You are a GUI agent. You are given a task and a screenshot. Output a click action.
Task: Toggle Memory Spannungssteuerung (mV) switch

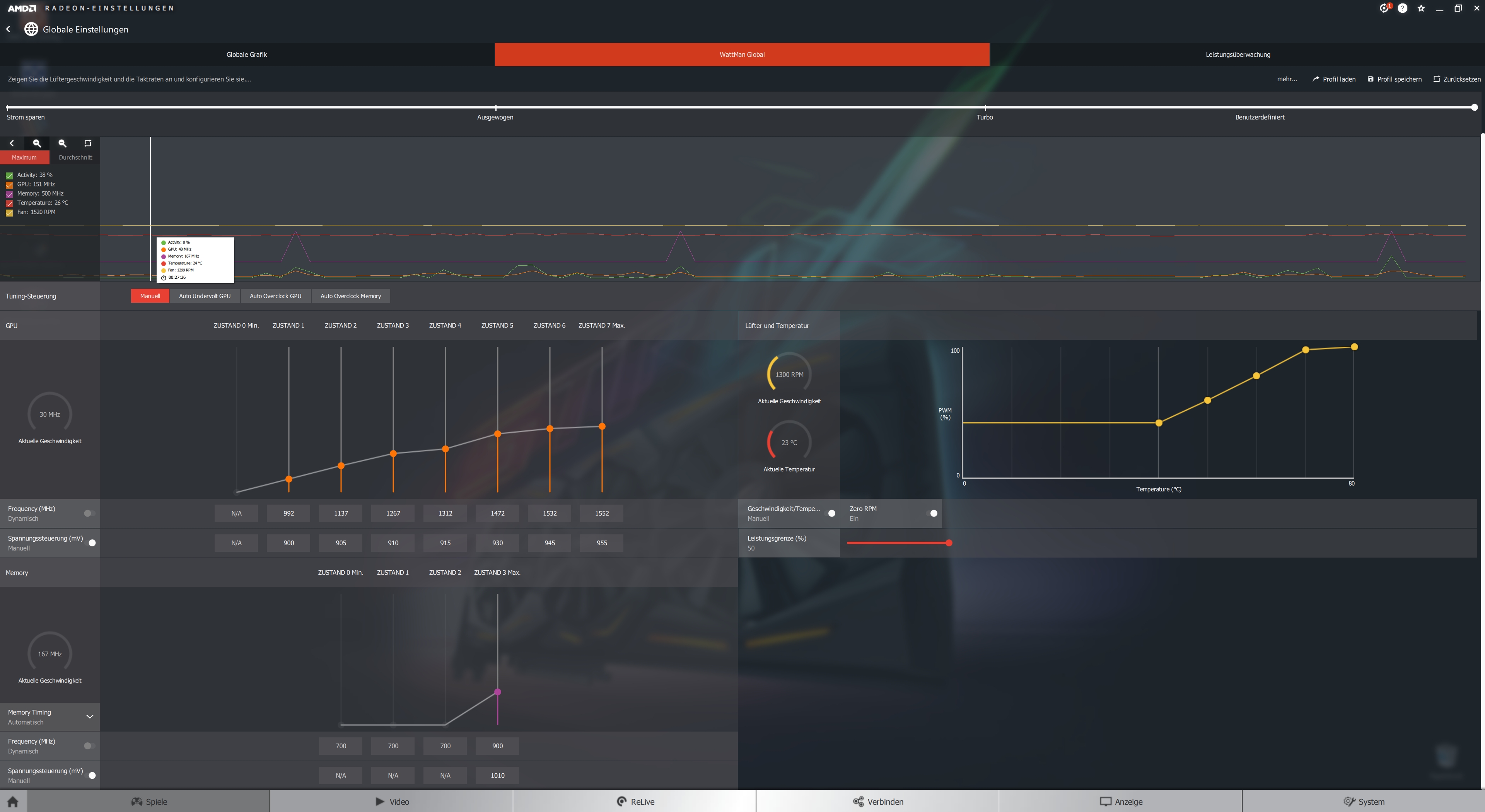(90, 775)
